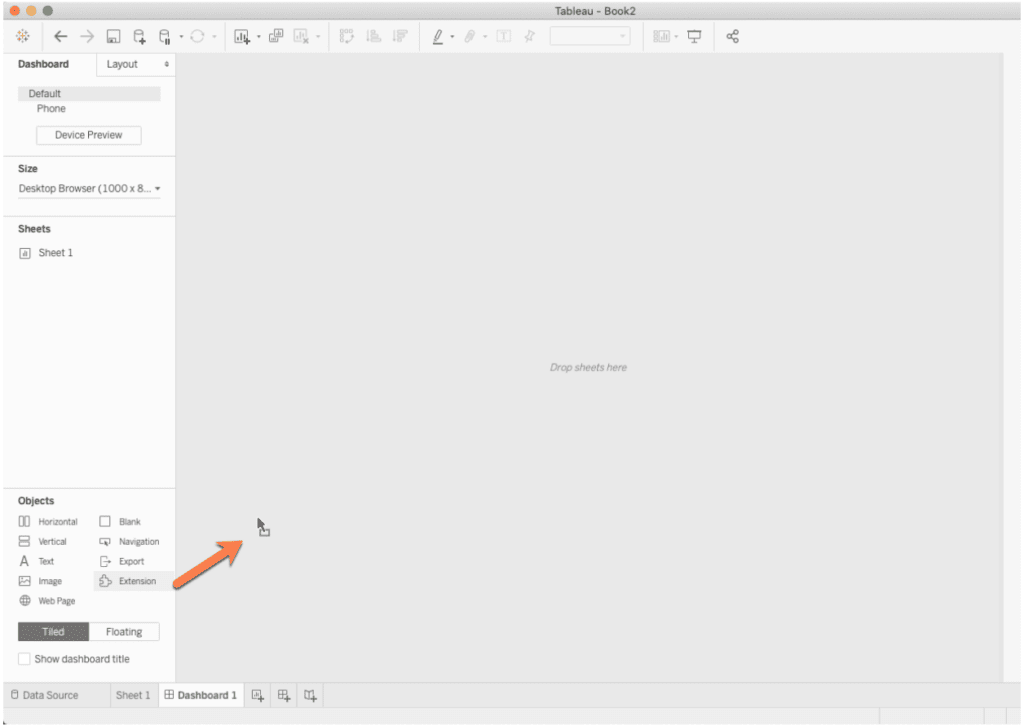Click New Dashboard icon in bottom tab bar
Image resolution: width=1024 pixels, height=726 pixels.
(284, 696)
